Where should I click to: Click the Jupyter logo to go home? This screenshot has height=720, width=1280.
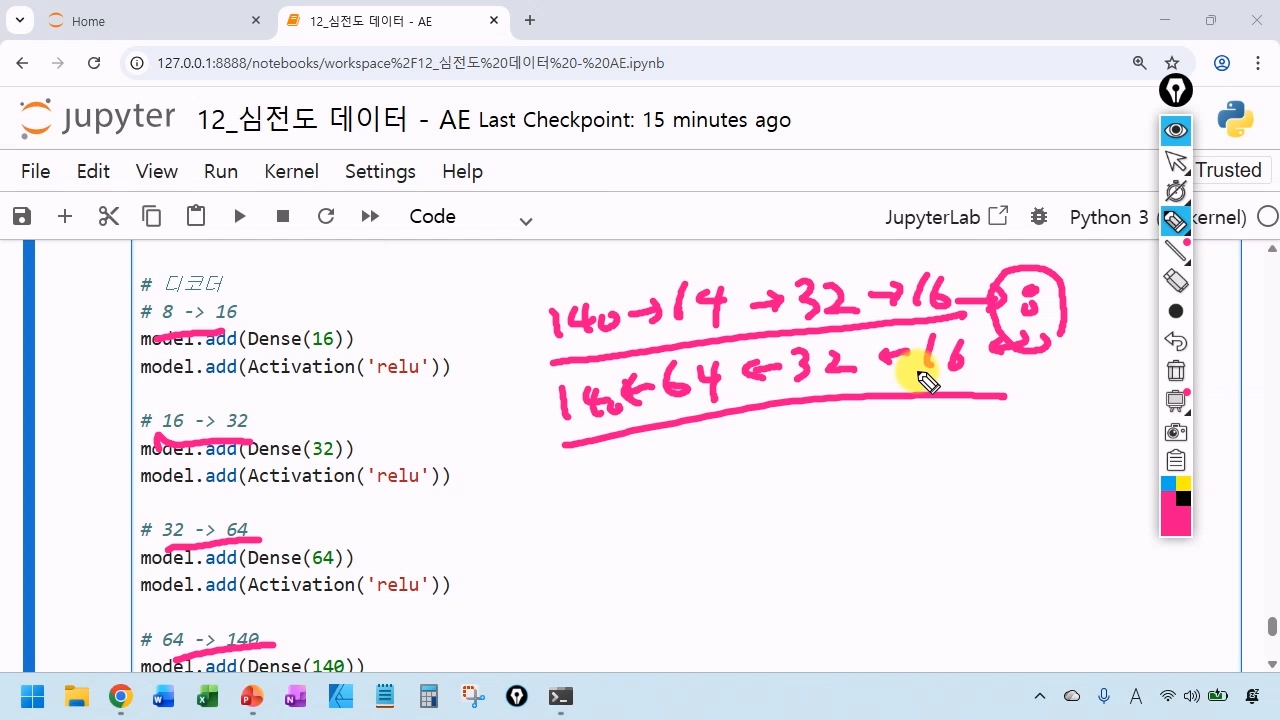tap(97, 119)
